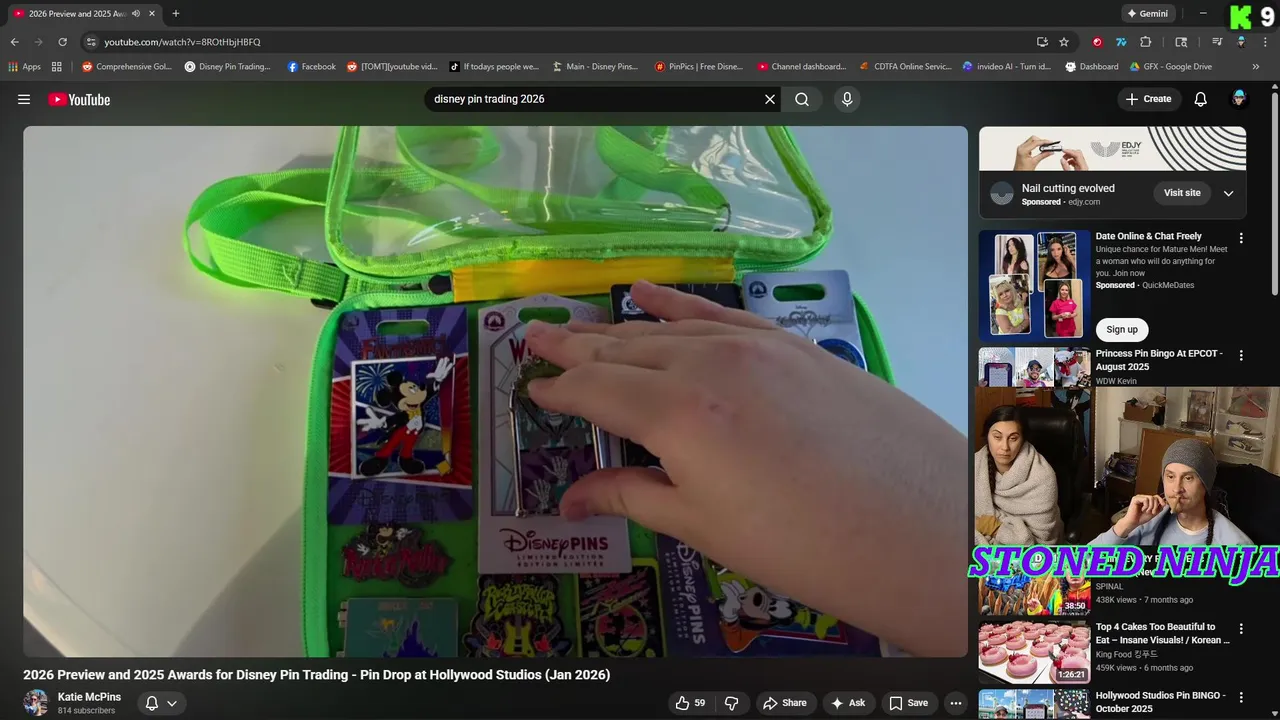Open Chrome three-dot menu
Viewport: 1280px width, 720px height.
point(1266,42)
